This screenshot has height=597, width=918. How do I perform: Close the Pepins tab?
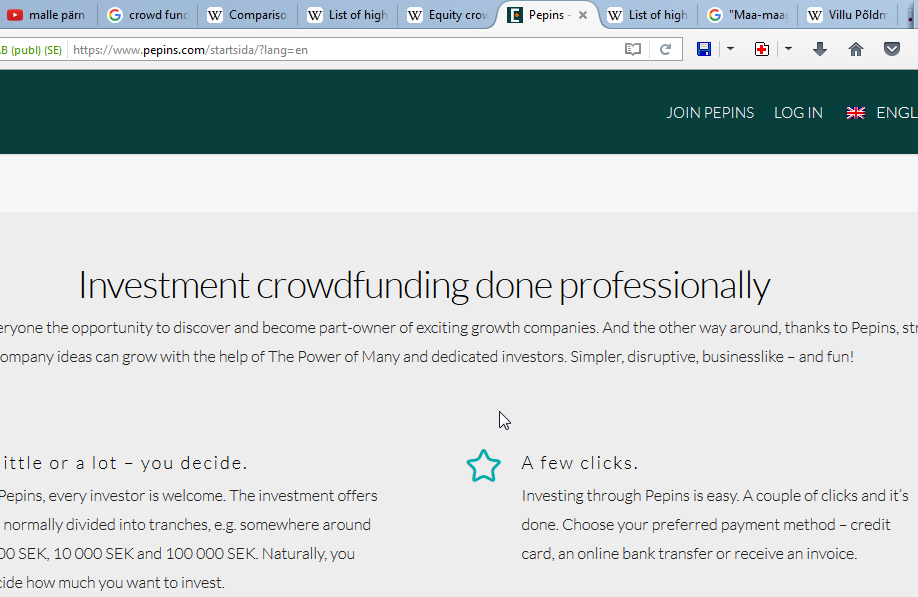[583, 15]
